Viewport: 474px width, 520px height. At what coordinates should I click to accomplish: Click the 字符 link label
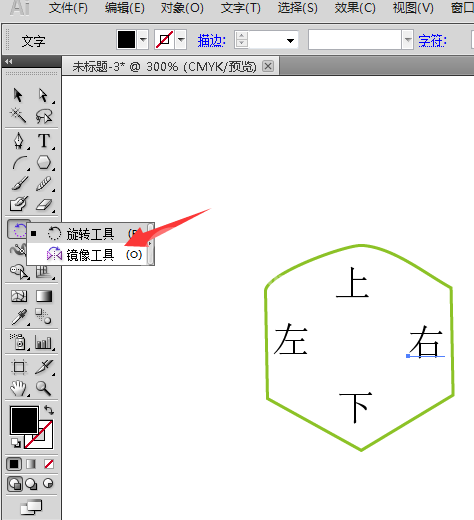[x=432, y=41]
